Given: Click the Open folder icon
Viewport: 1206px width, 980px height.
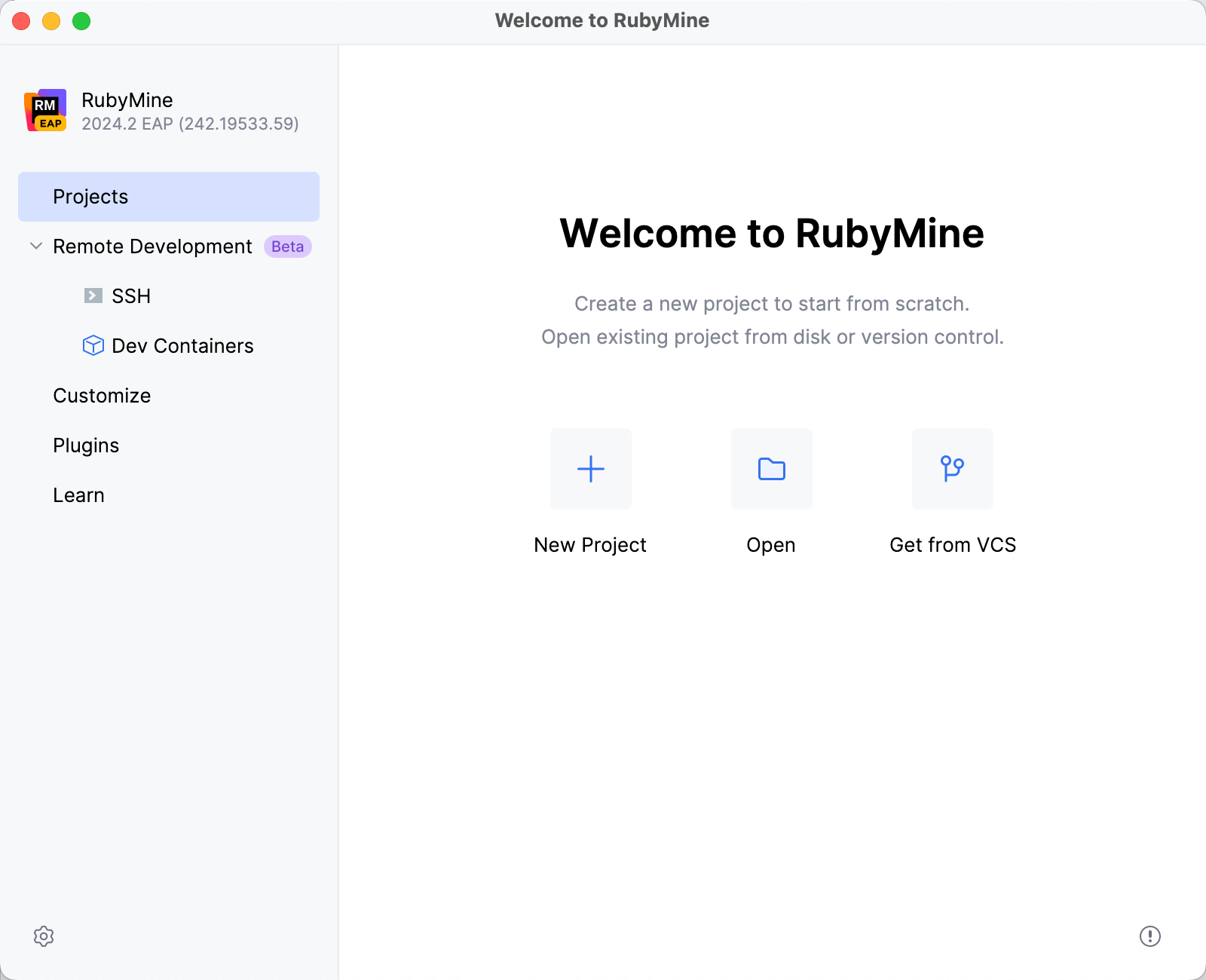Looking at the screenshot, I should 772,469.
